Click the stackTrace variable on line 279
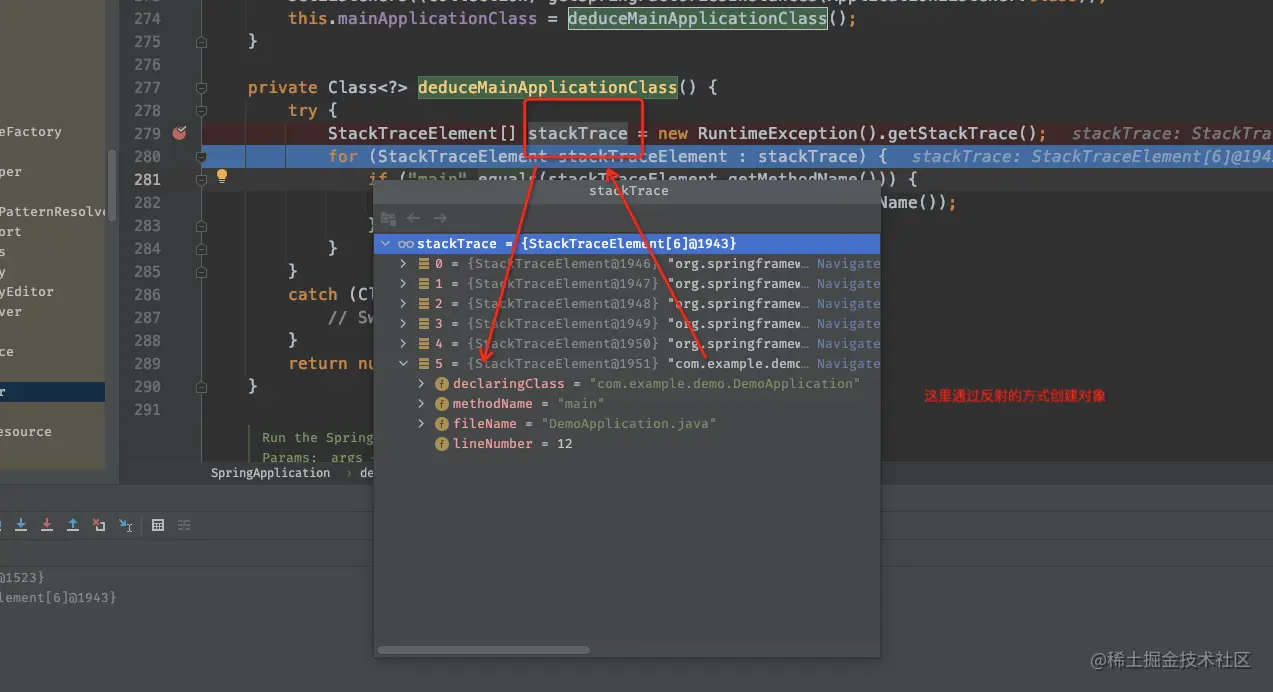This screenshot has width=1273, height=692. [x=578, y=134]
